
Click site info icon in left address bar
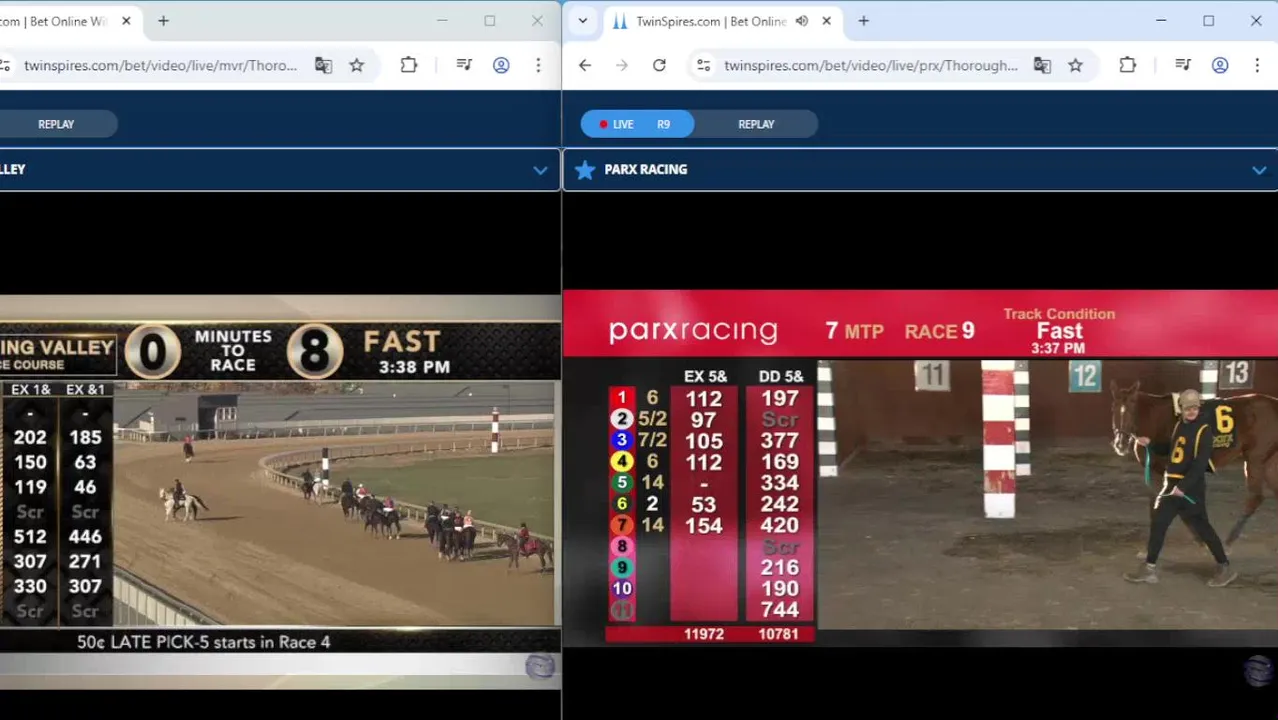5,65
